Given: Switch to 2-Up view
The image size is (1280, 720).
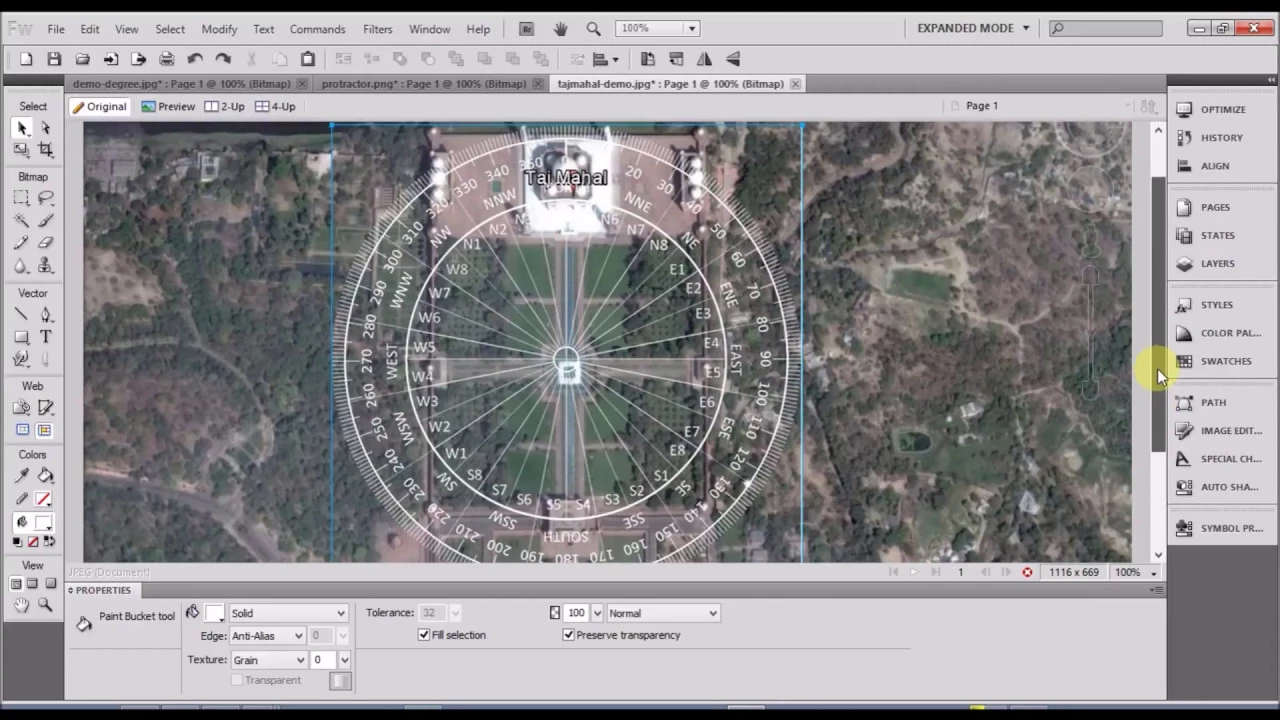Looking at the screenshot, I should point(225,106).
